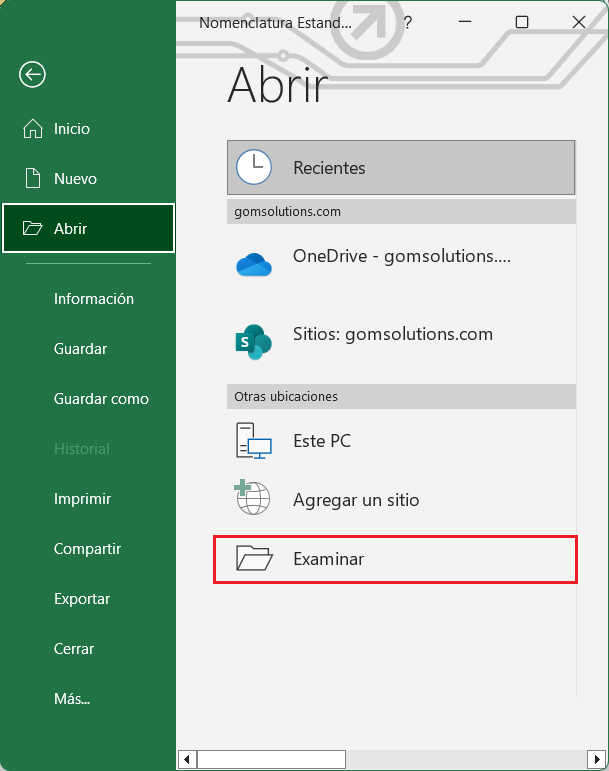This screenshot has width=609, height=771.
Task: Click the Nuevo blank page icon
Action: (x=33, y=178)
